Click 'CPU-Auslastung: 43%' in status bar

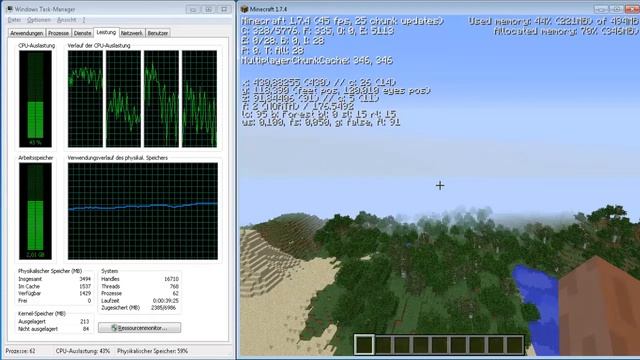pyautogui.click(x=83, y=351)
